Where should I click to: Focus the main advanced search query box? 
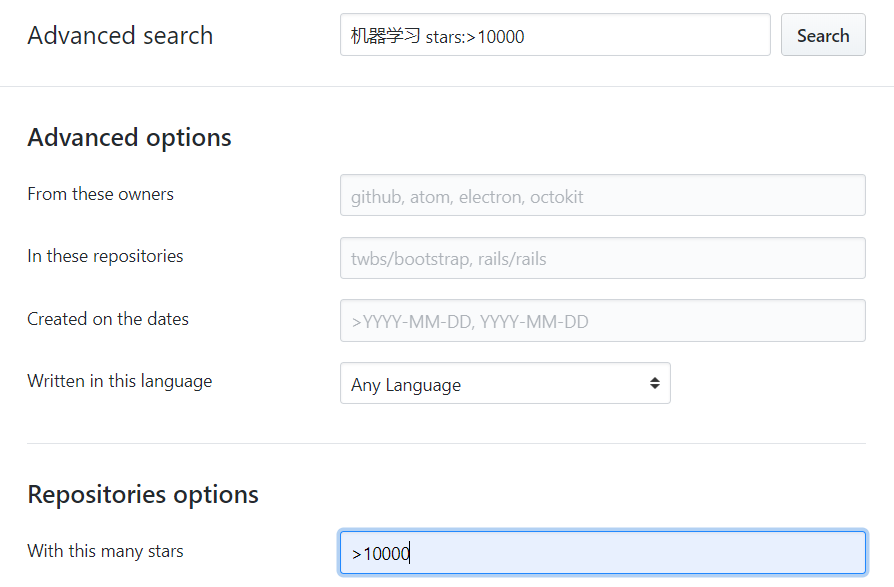555,35
